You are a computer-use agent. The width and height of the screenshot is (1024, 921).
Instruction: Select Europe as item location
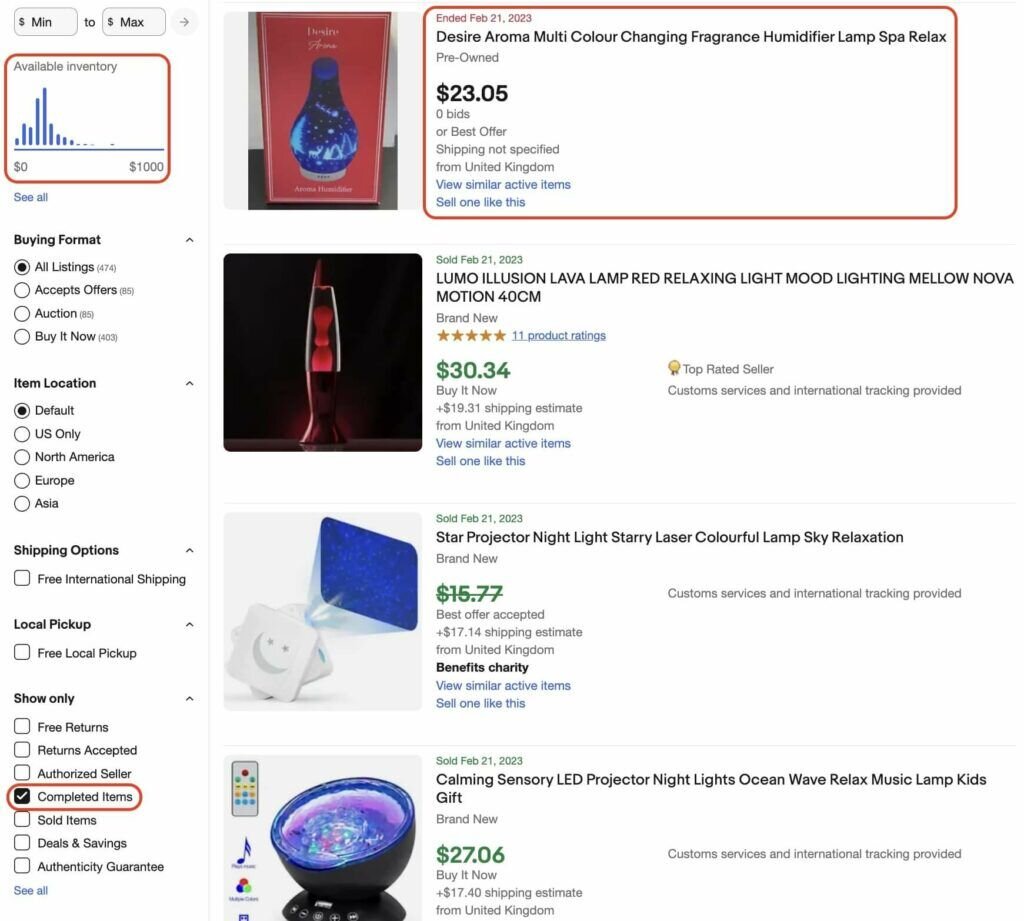22,480
